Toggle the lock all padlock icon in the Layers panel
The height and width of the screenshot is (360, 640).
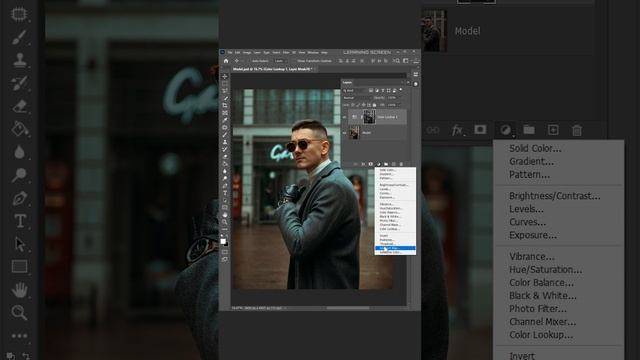tap(374, 105)
